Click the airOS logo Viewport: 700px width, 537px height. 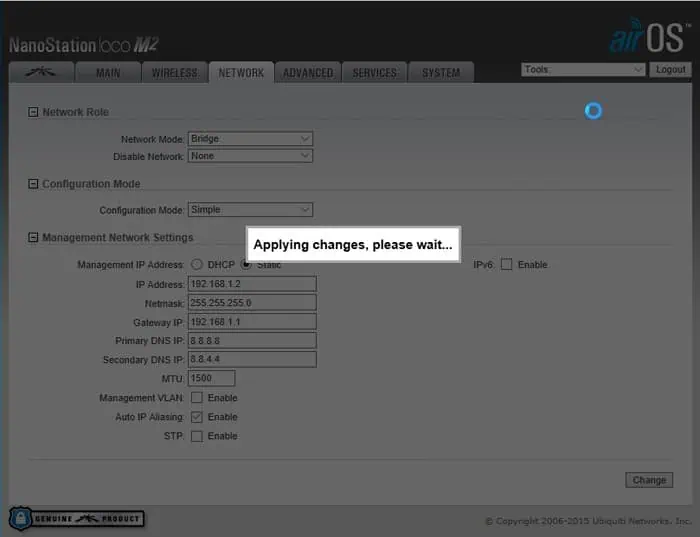click(x=648, y=38)
